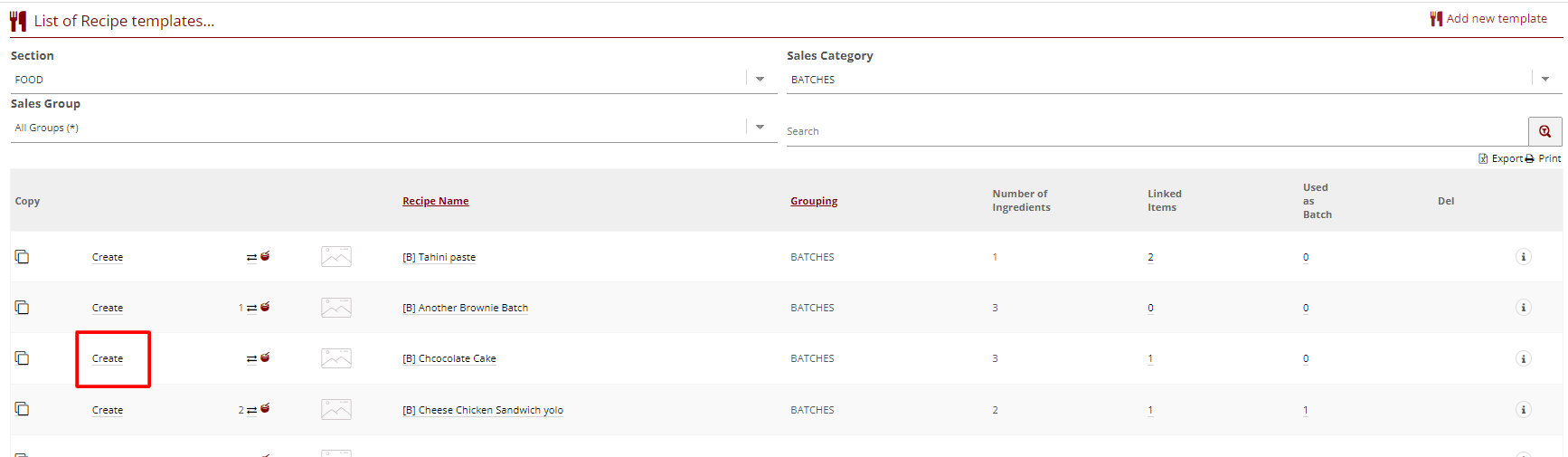Sort the list by Recipe Name header
This screenshot has width=1568, height=457.
435,201
